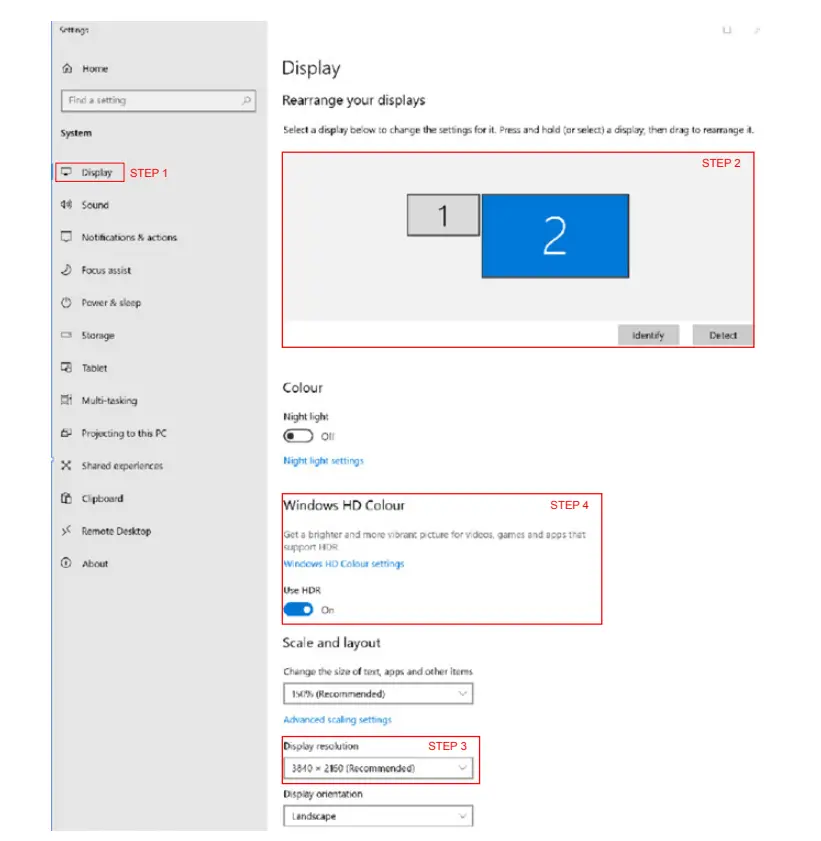Click the Display monitor icon in sidebar
Viewport: 821px width, 841px height.
pos(66,172)
